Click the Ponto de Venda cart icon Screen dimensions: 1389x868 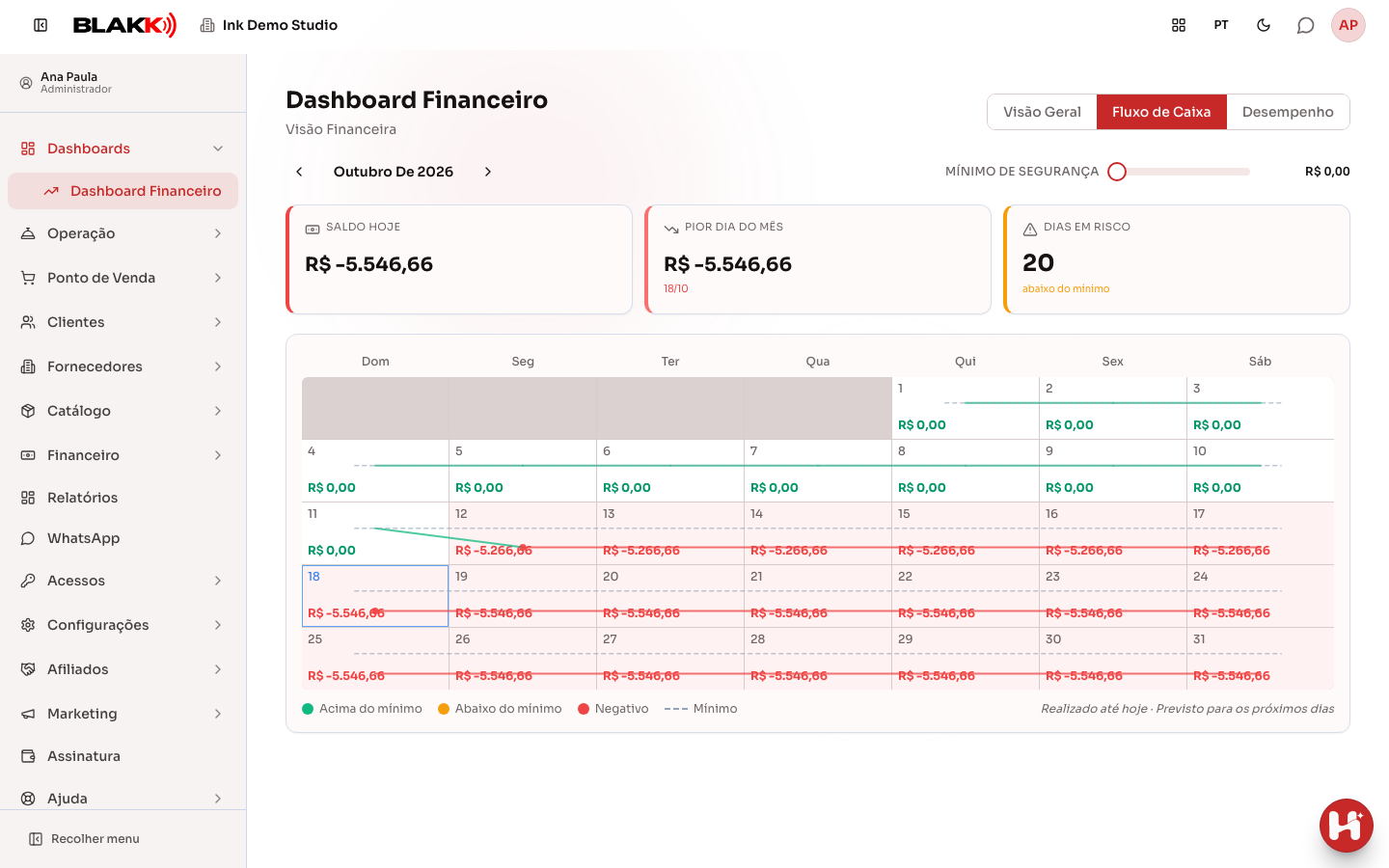click(x=28, y=278)
